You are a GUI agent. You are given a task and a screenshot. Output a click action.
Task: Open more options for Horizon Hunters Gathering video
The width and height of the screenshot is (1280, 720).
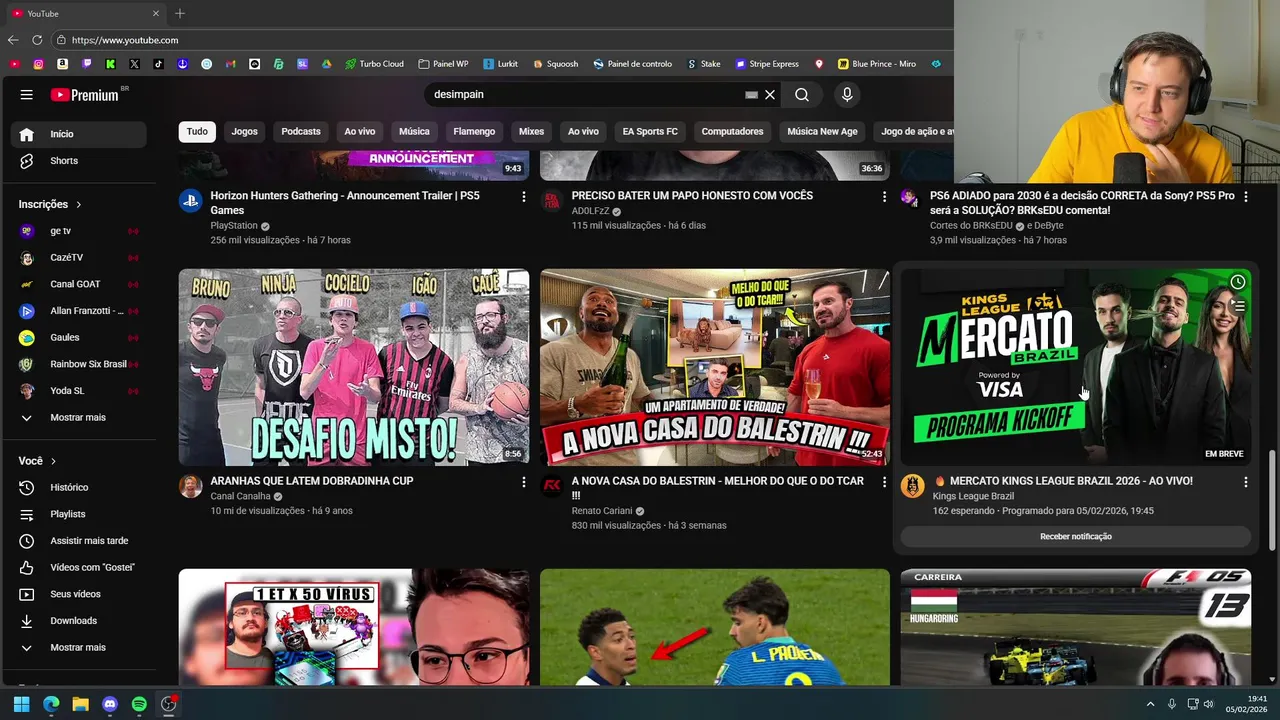[x=523, y=197]
